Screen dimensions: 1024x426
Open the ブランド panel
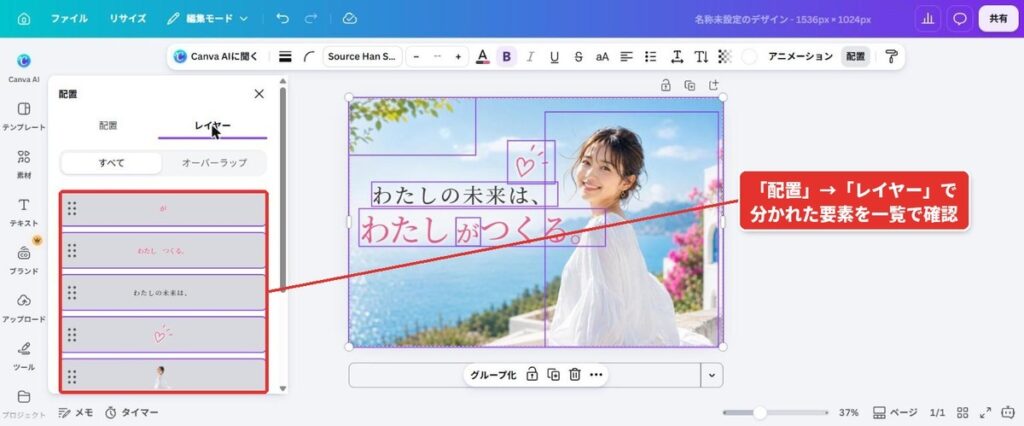point(24,260)
